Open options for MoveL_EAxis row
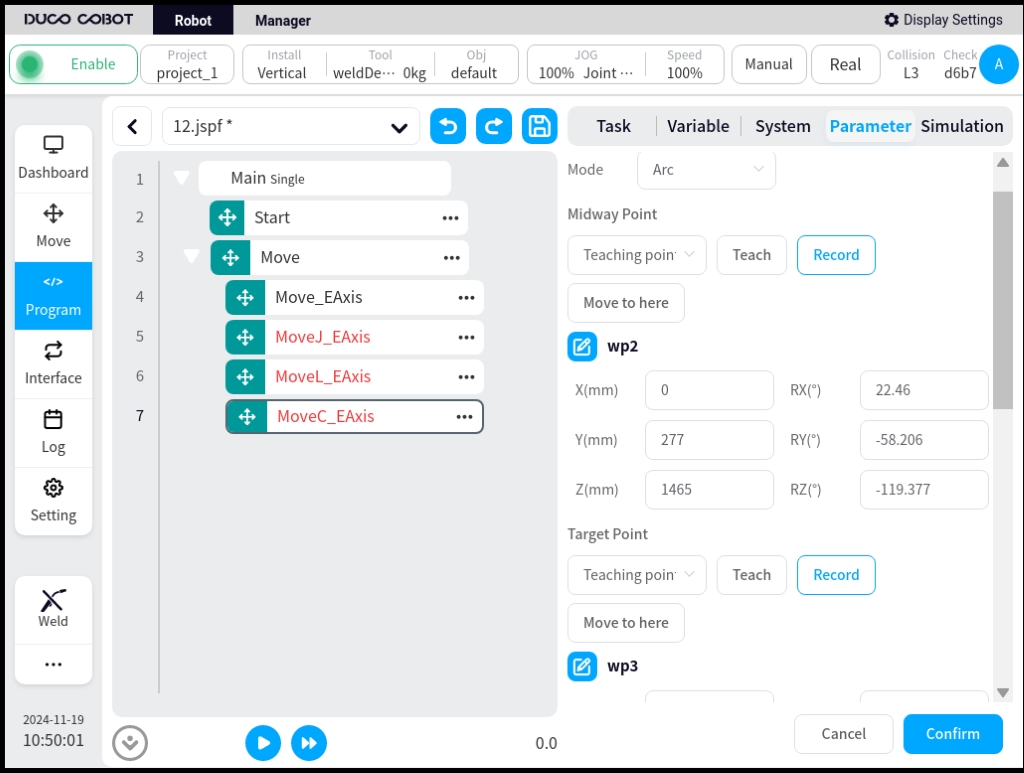Screen dimensions: 1024x773 [x=466, y=377]
